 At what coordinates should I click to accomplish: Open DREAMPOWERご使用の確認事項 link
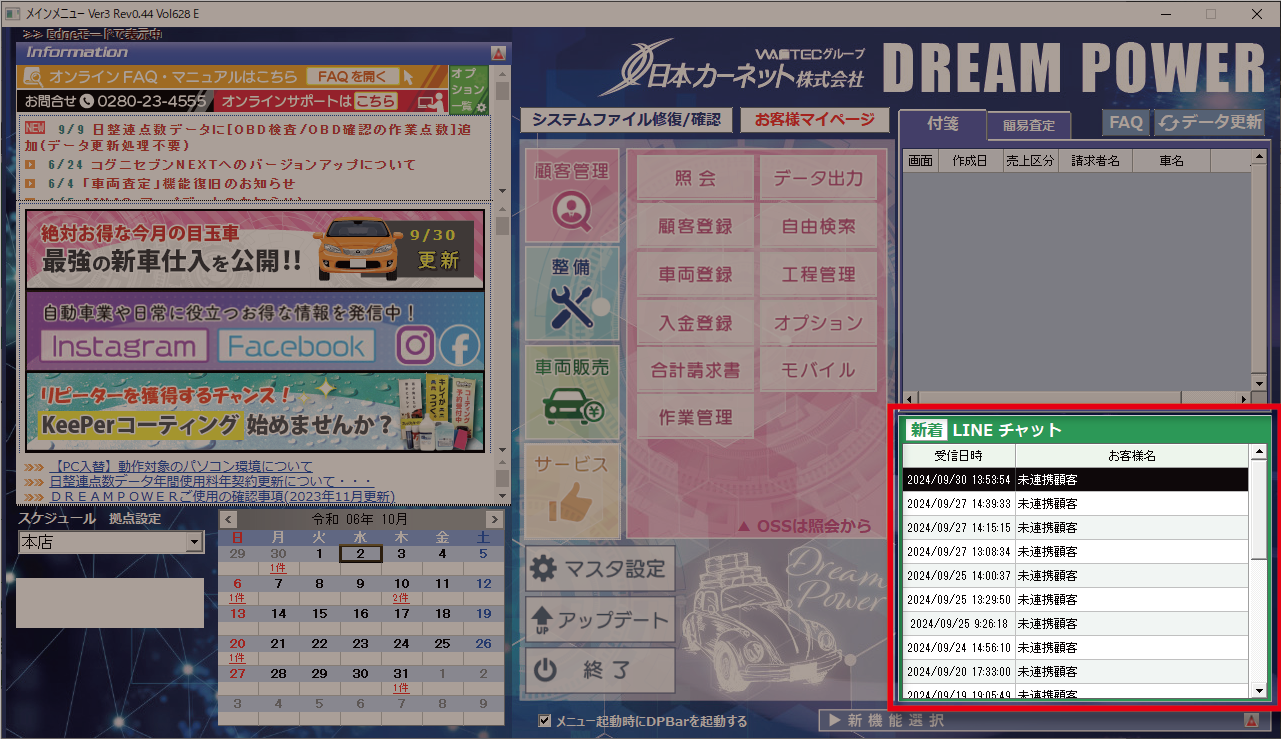(222, 496)
